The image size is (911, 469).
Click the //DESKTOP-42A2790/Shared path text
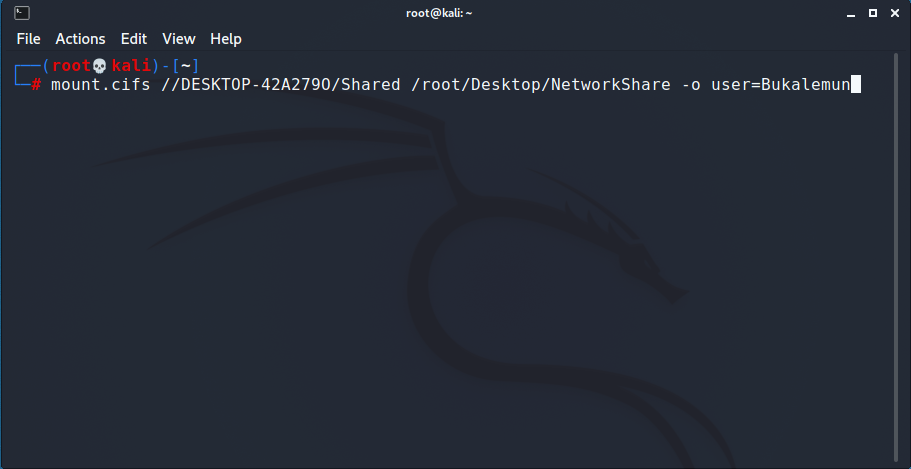281,85
